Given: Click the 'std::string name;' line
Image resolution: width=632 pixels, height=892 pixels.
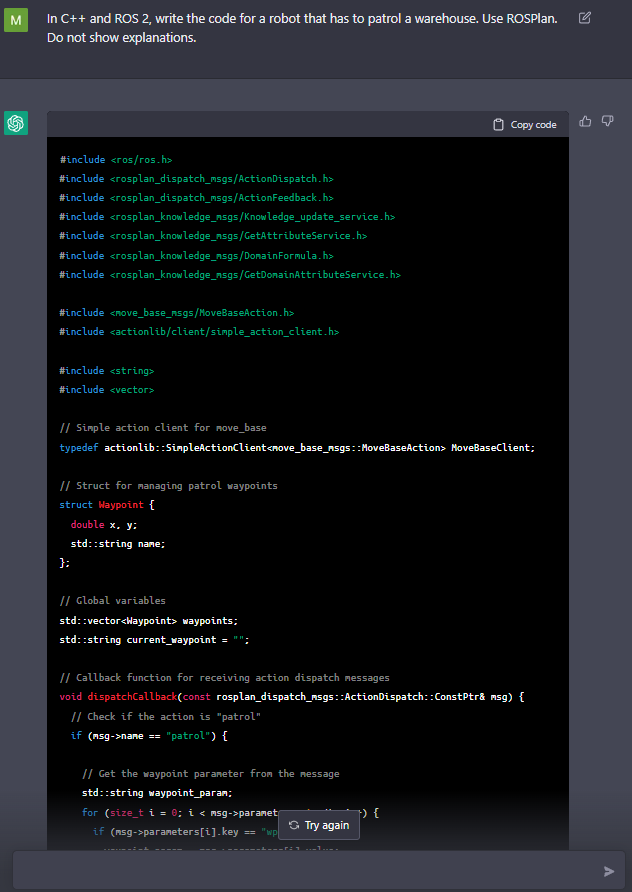Looking at the screenshot, I should [x=118, y=543].
